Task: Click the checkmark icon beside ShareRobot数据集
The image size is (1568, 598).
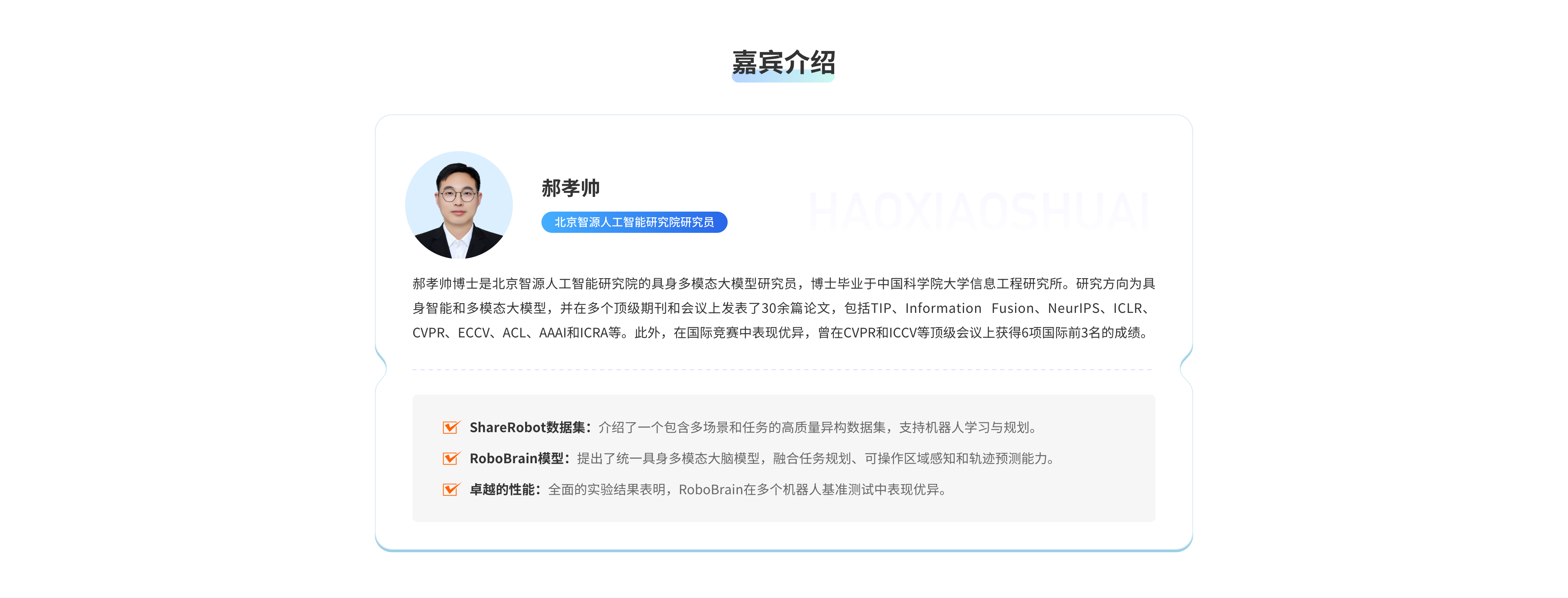Action: click(451, 428)
